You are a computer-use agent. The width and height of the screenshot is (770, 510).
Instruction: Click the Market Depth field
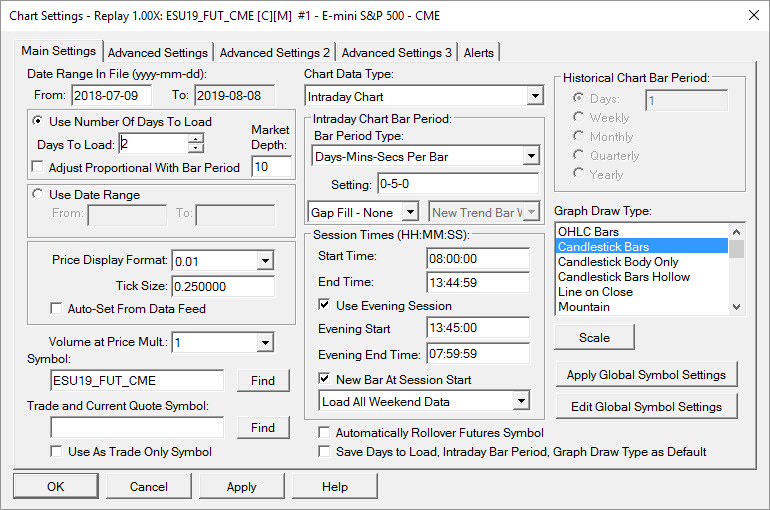[271, 166]
